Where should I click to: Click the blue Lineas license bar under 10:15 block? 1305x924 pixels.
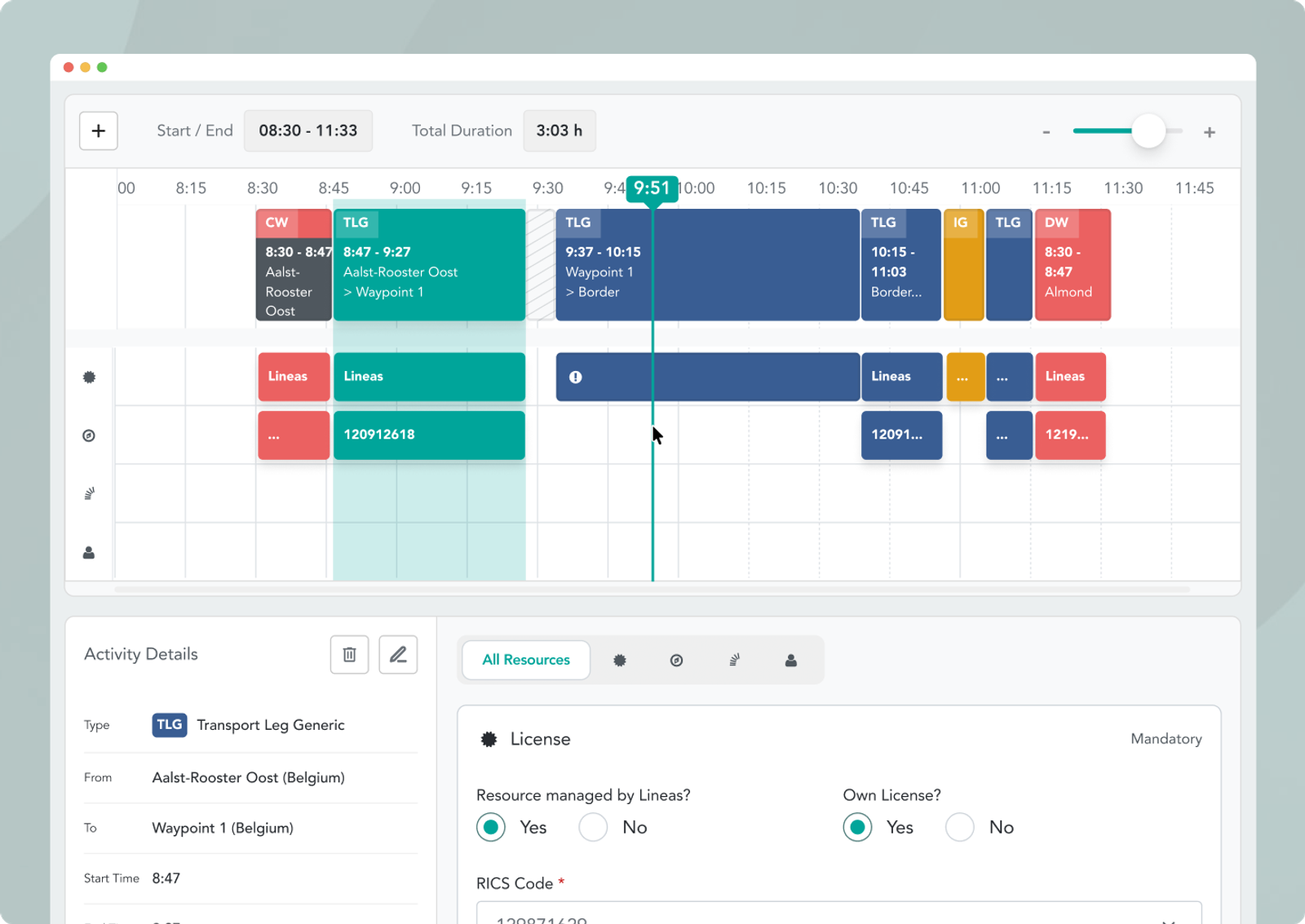coord(902,377)
